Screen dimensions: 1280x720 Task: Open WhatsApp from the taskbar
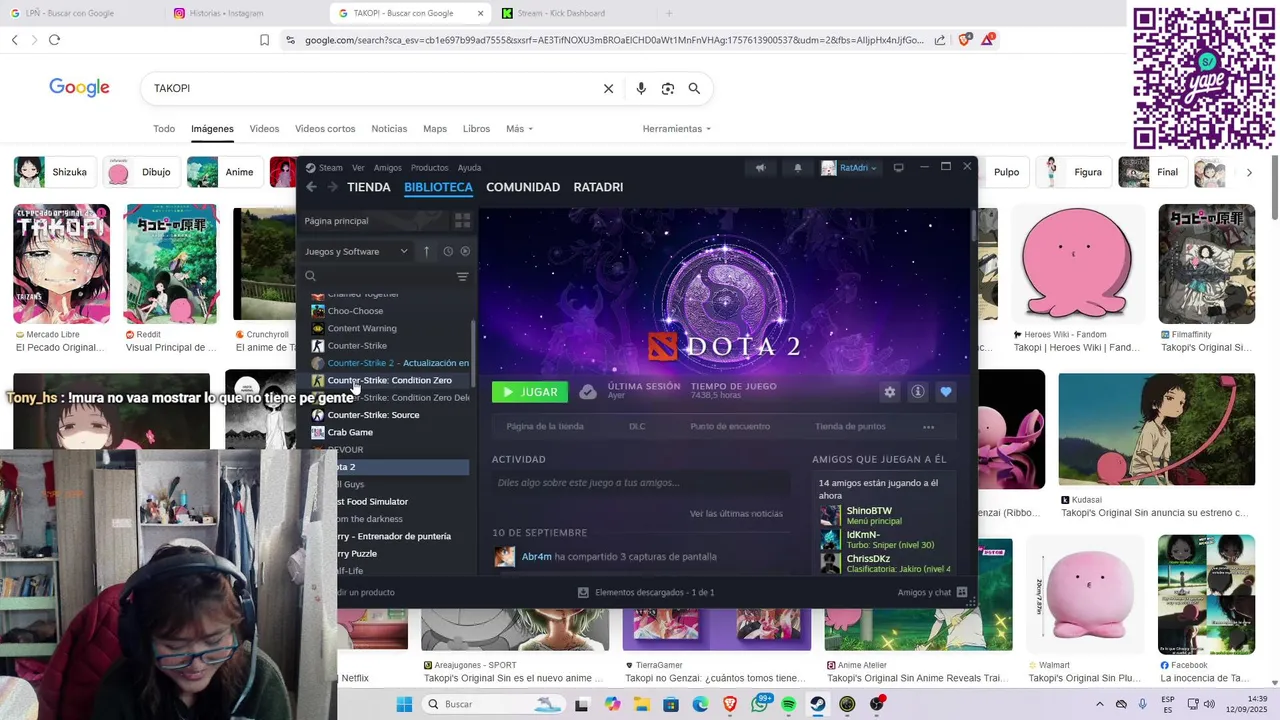click(x=759, y=704)
